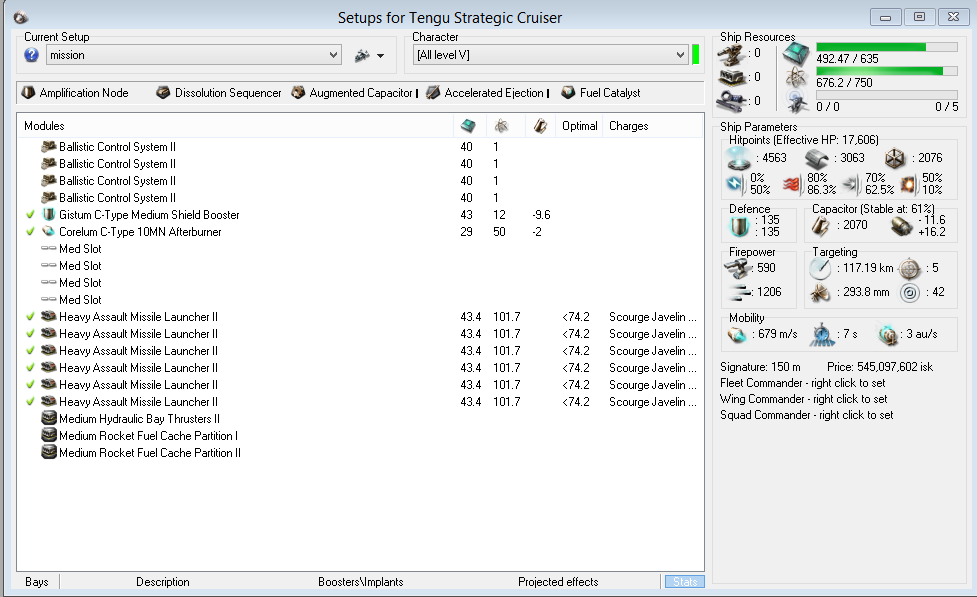Image resolution: width=977 pixels, height=597 pixels.
Task: Click the shield hitpoints icon beside 4563
Action: (x=740, y=158)
